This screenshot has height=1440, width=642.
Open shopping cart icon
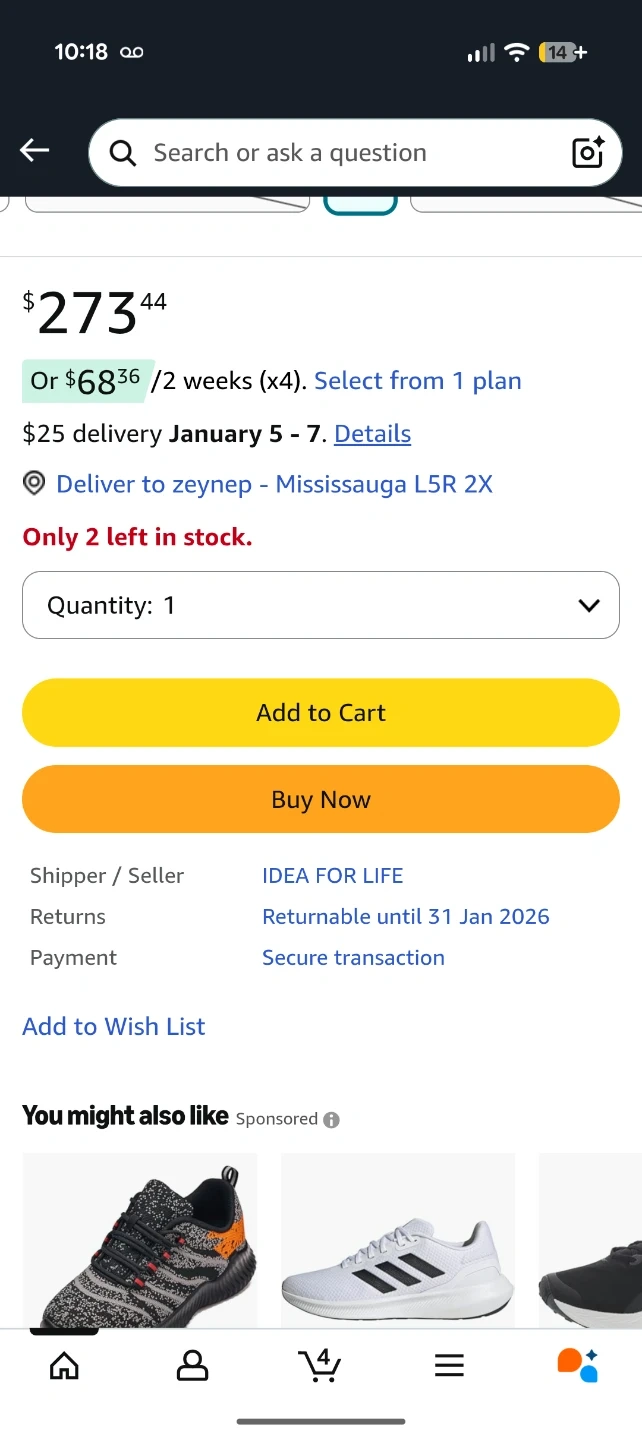pyautogui.click(x=320, y=1365)
